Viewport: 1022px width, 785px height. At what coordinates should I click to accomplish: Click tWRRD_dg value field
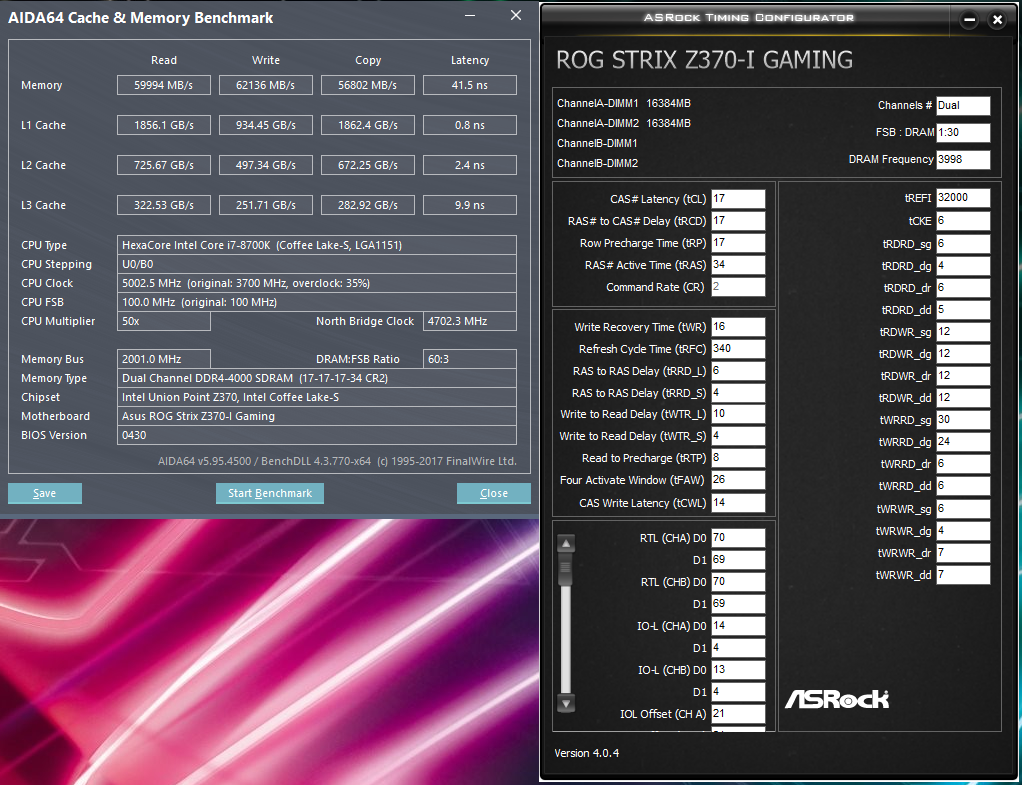point(963,442)
